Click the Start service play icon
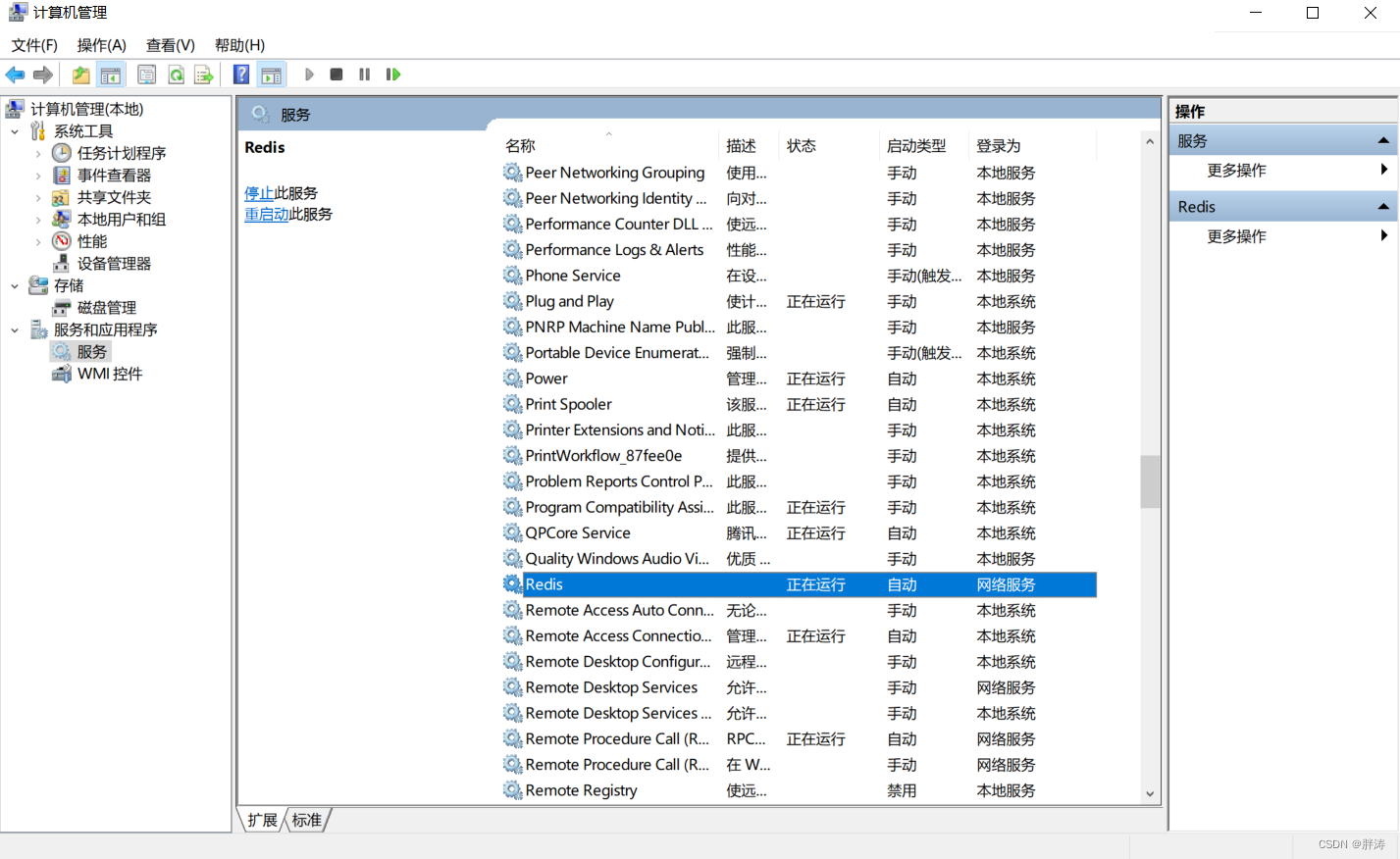Screen dimensions: 1400x859 click(309, 75)
